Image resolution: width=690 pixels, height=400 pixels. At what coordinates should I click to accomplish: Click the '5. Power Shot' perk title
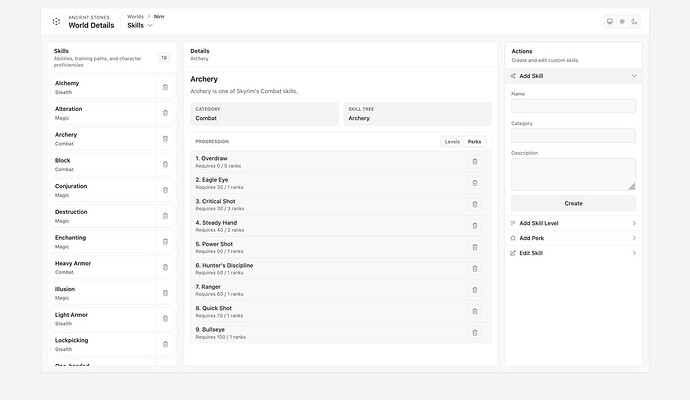tap(214, 244)
